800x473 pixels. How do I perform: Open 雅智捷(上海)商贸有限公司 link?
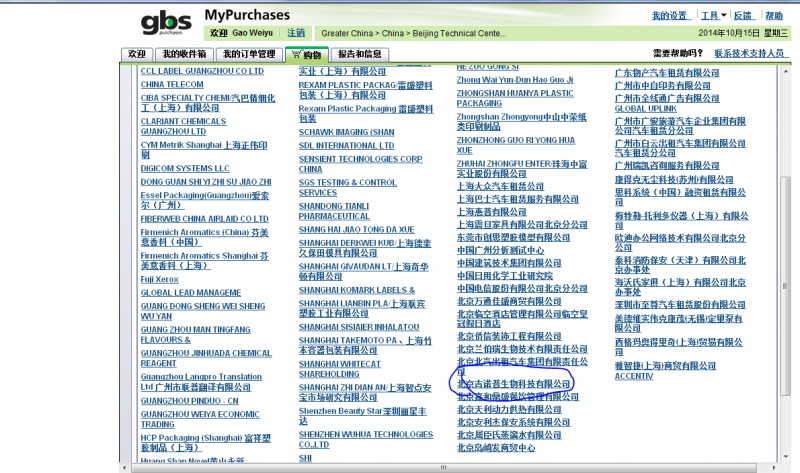665,365
